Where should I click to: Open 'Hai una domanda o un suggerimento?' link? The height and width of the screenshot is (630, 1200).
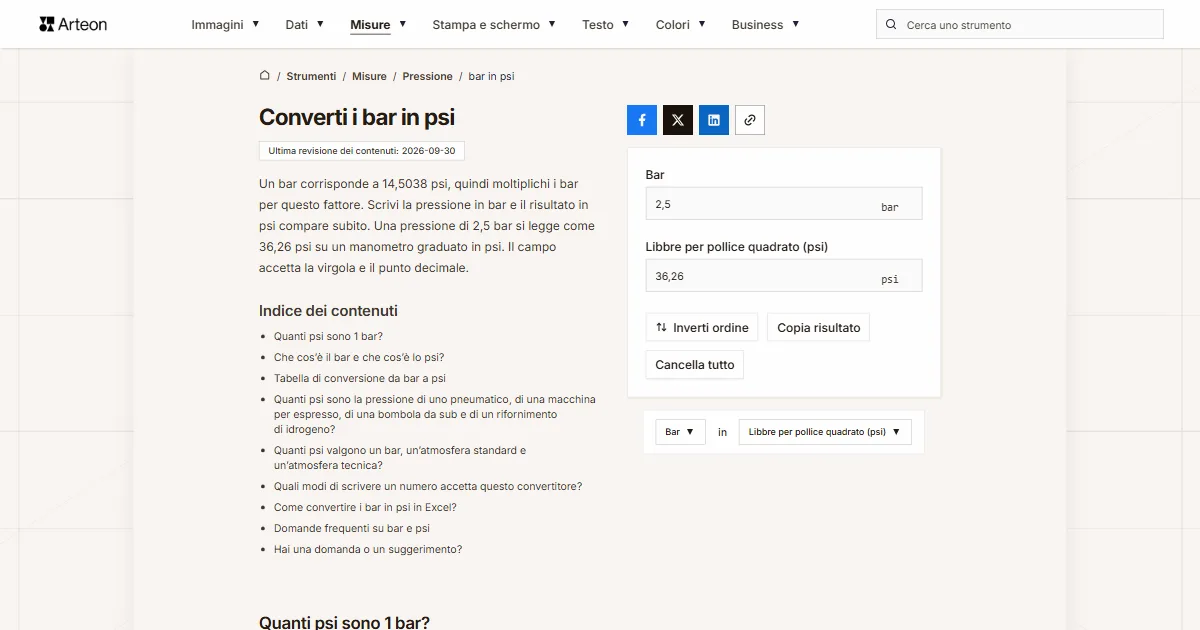(x=368, y=549)
